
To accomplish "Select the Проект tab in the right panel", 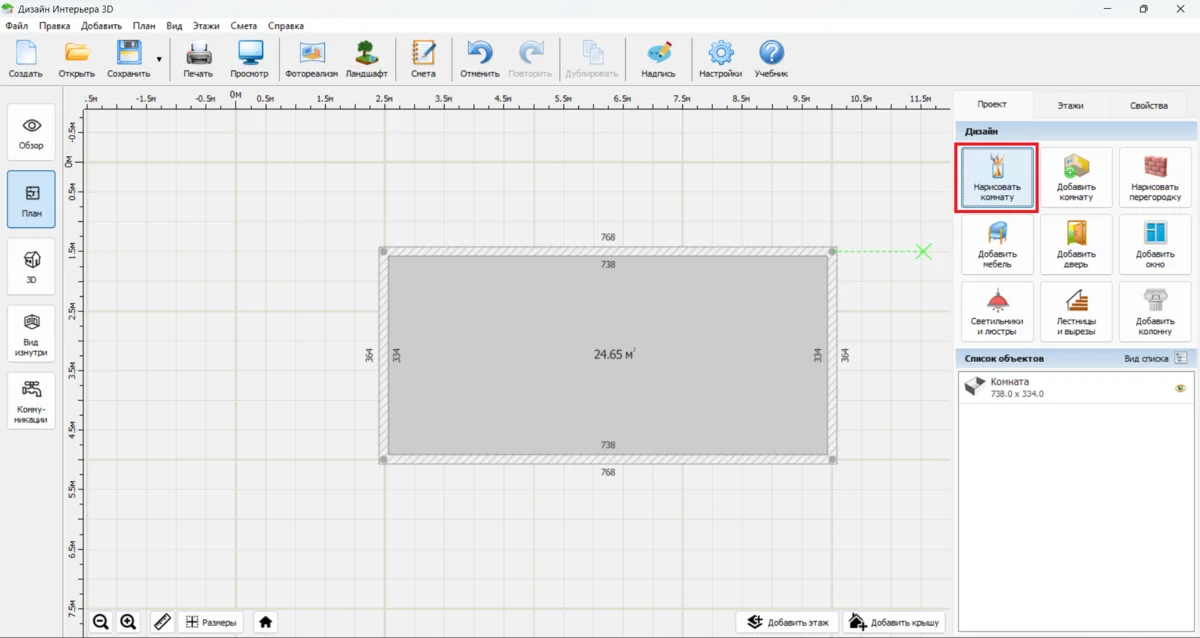I will [x=992, y=104].
